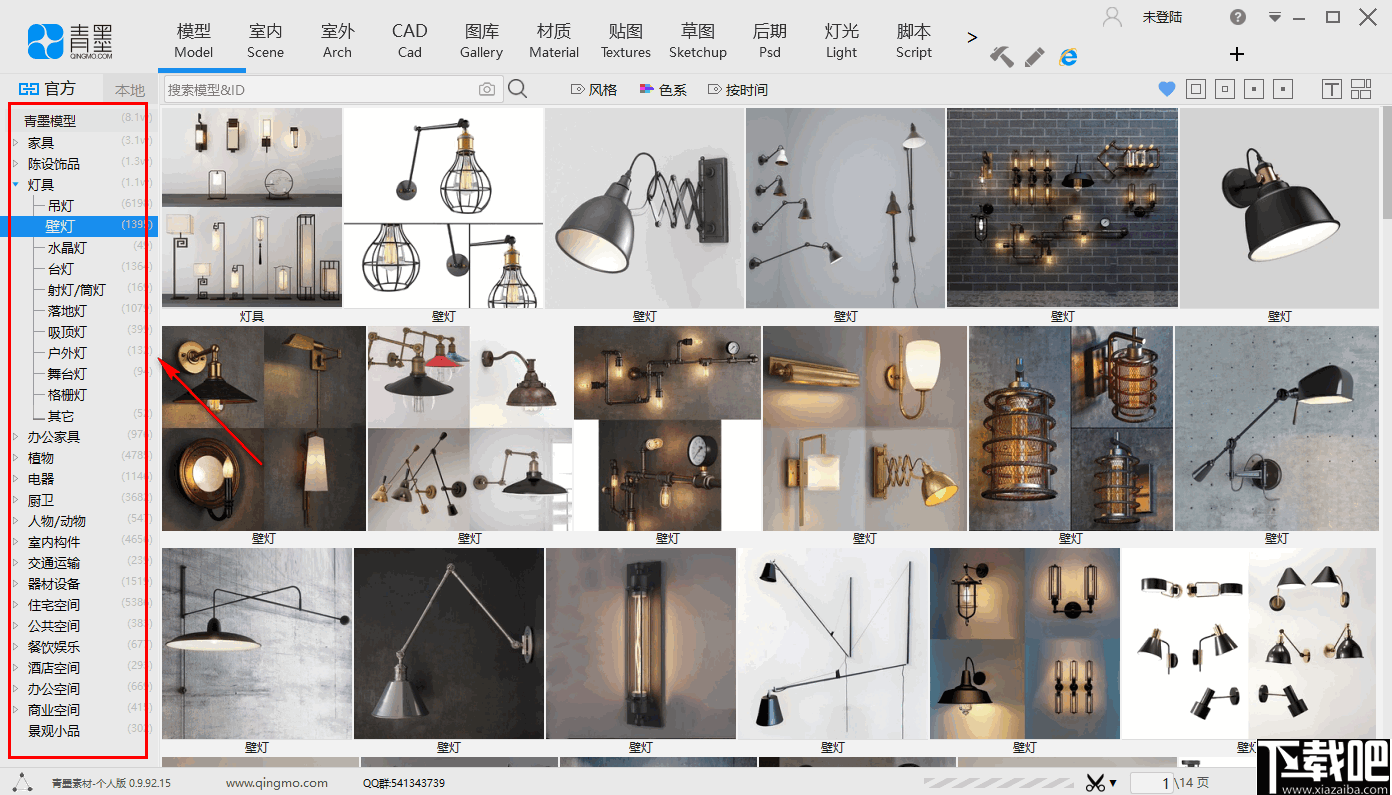The height and width of the screenshot is (795, 1392).
Task: Switch to the smallest thumbnail size icon
Action: [1283, 89]
